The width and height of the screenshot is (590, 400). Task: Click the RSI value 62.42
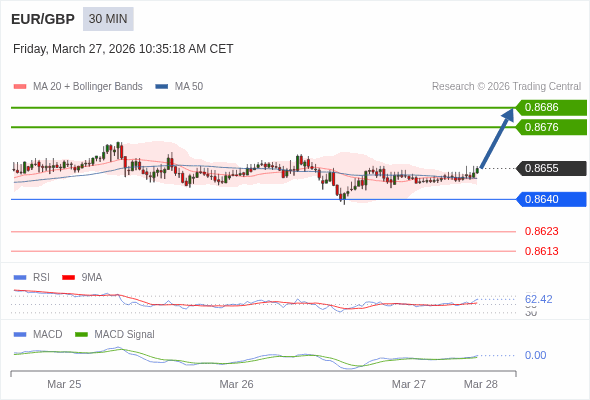click(538, 300)
